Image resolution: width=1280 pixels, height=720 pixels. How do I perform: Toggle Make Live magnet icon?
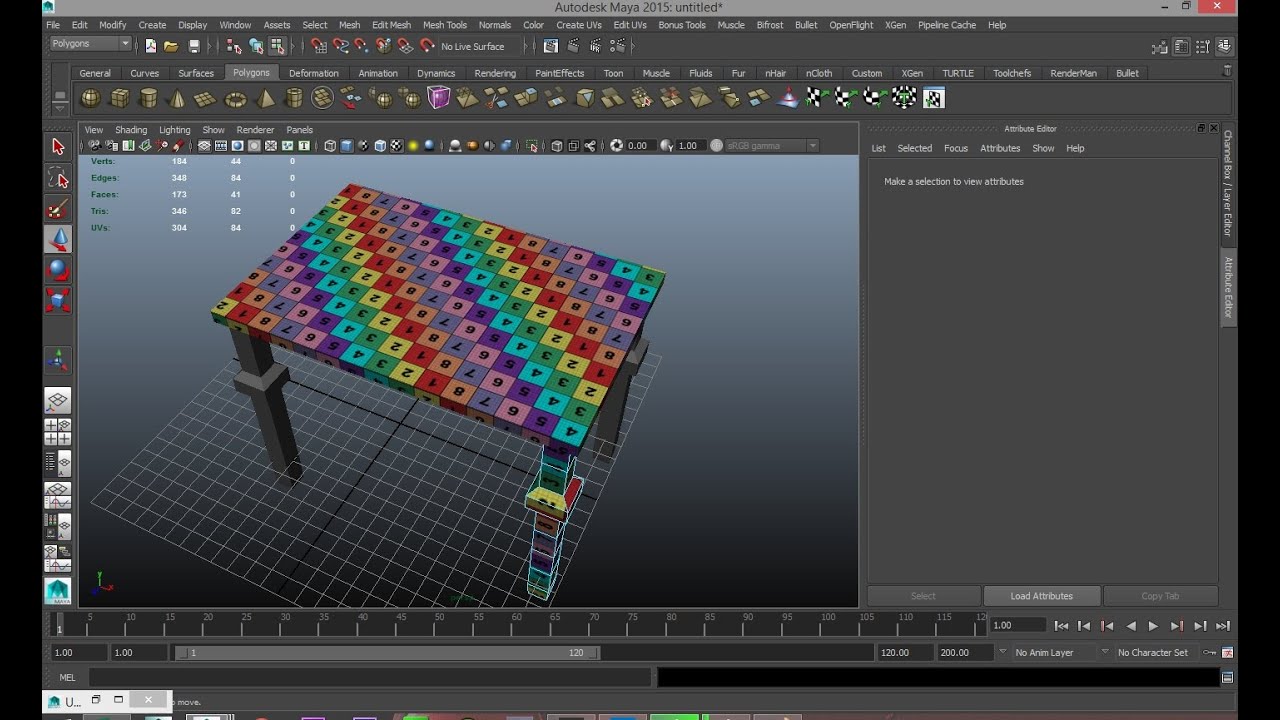[x=427, y=46]
